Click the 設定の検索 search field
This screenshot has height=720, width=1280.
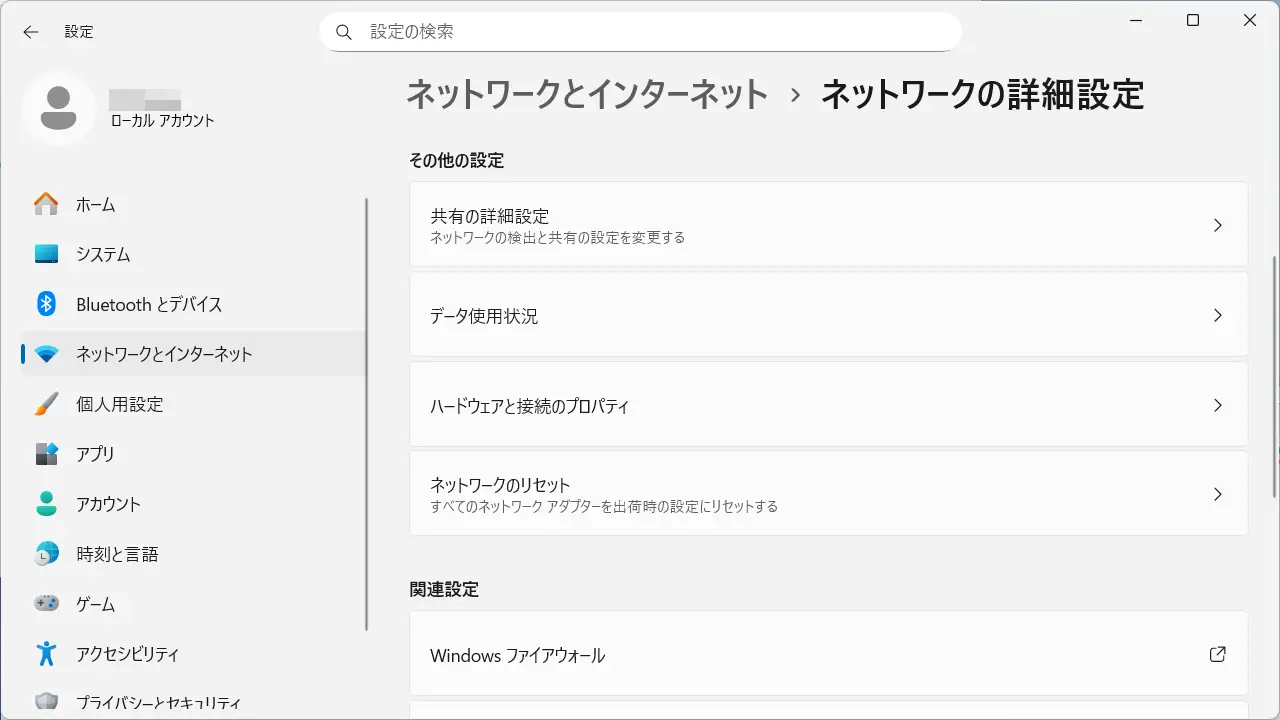(x=640, y=32)
